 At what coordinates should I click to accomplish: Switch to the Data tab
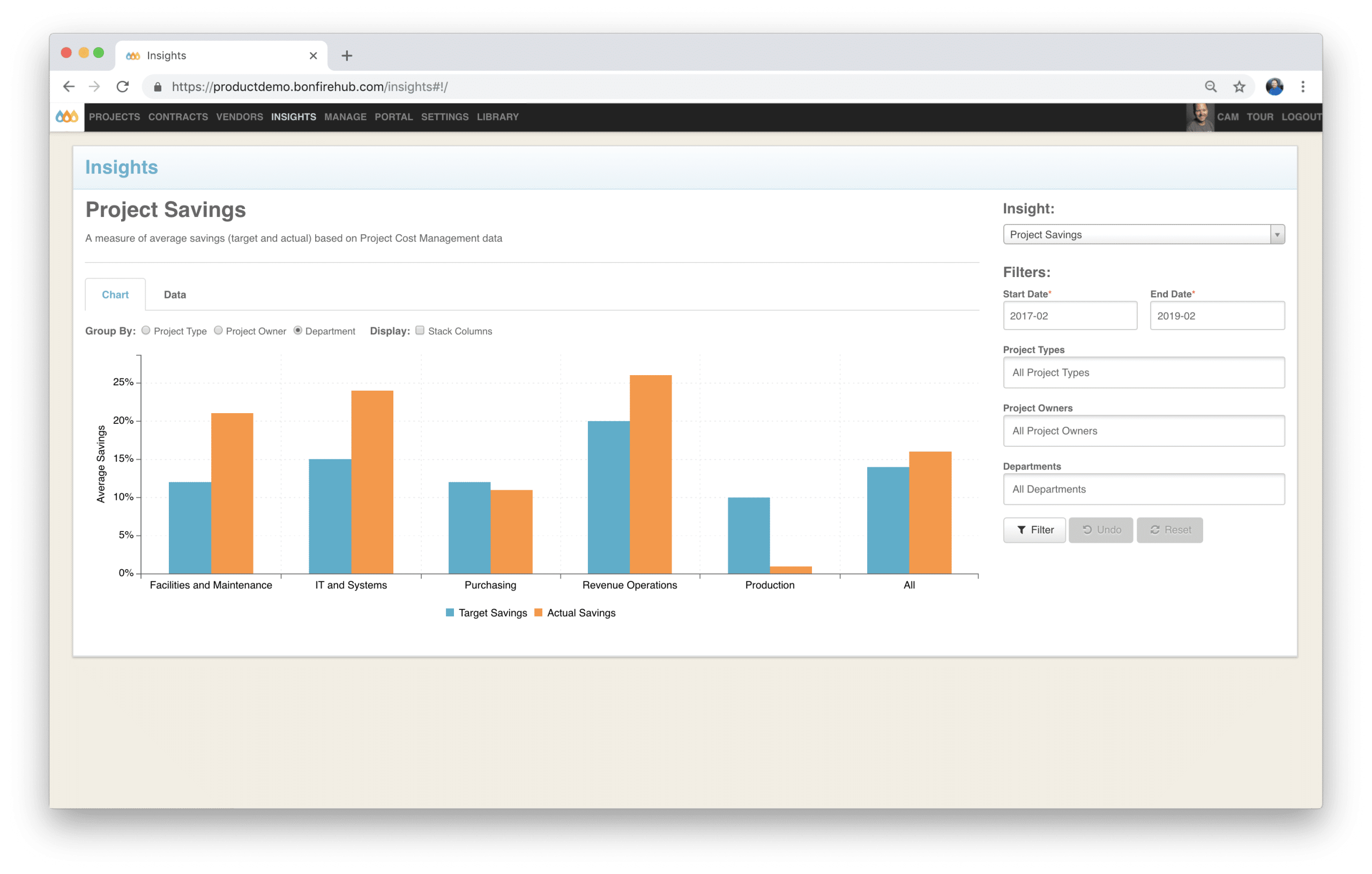click(174, 295)
